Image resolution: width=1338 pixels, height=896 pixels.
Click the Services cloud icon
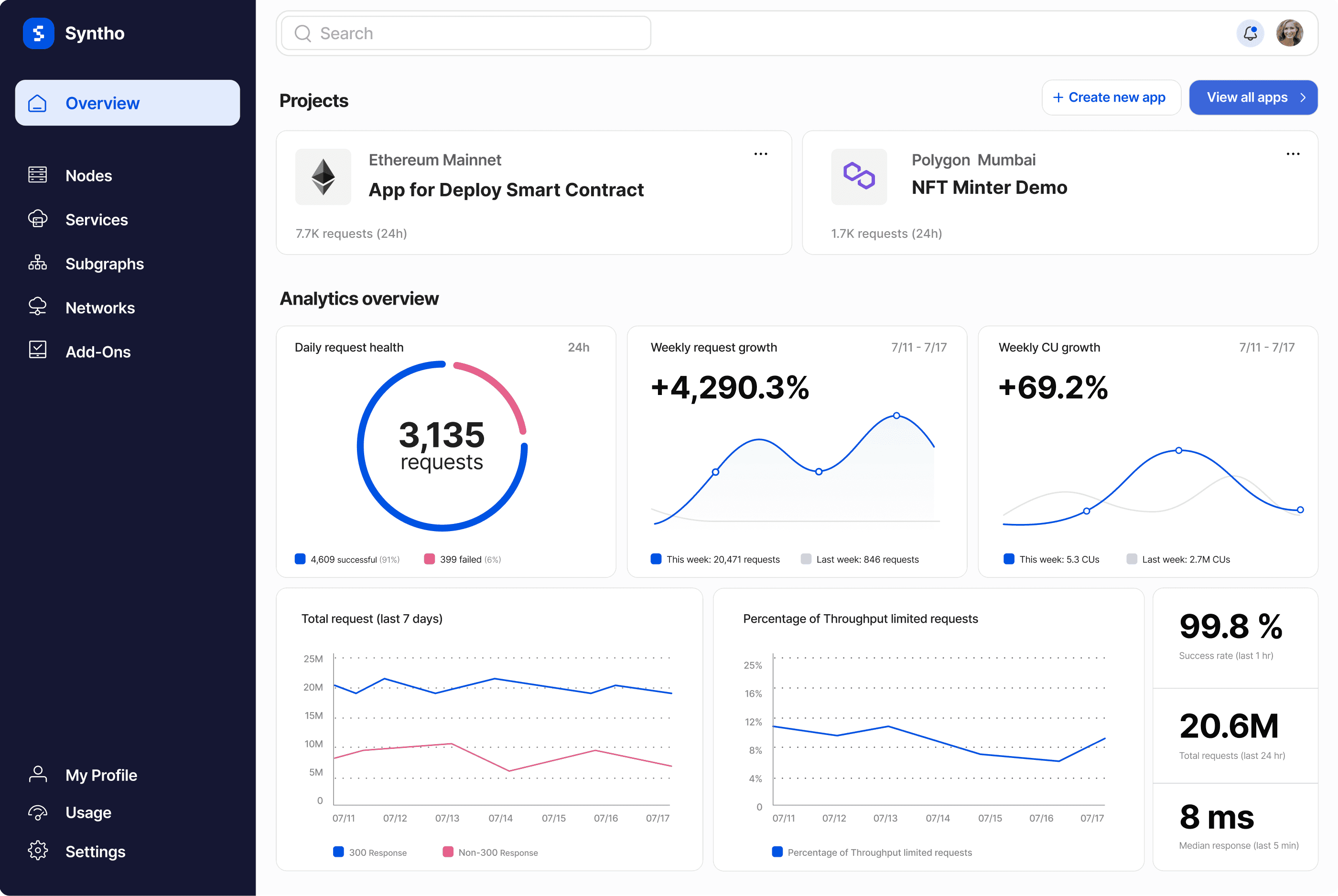pyautogui.click(x=37, y=219)
